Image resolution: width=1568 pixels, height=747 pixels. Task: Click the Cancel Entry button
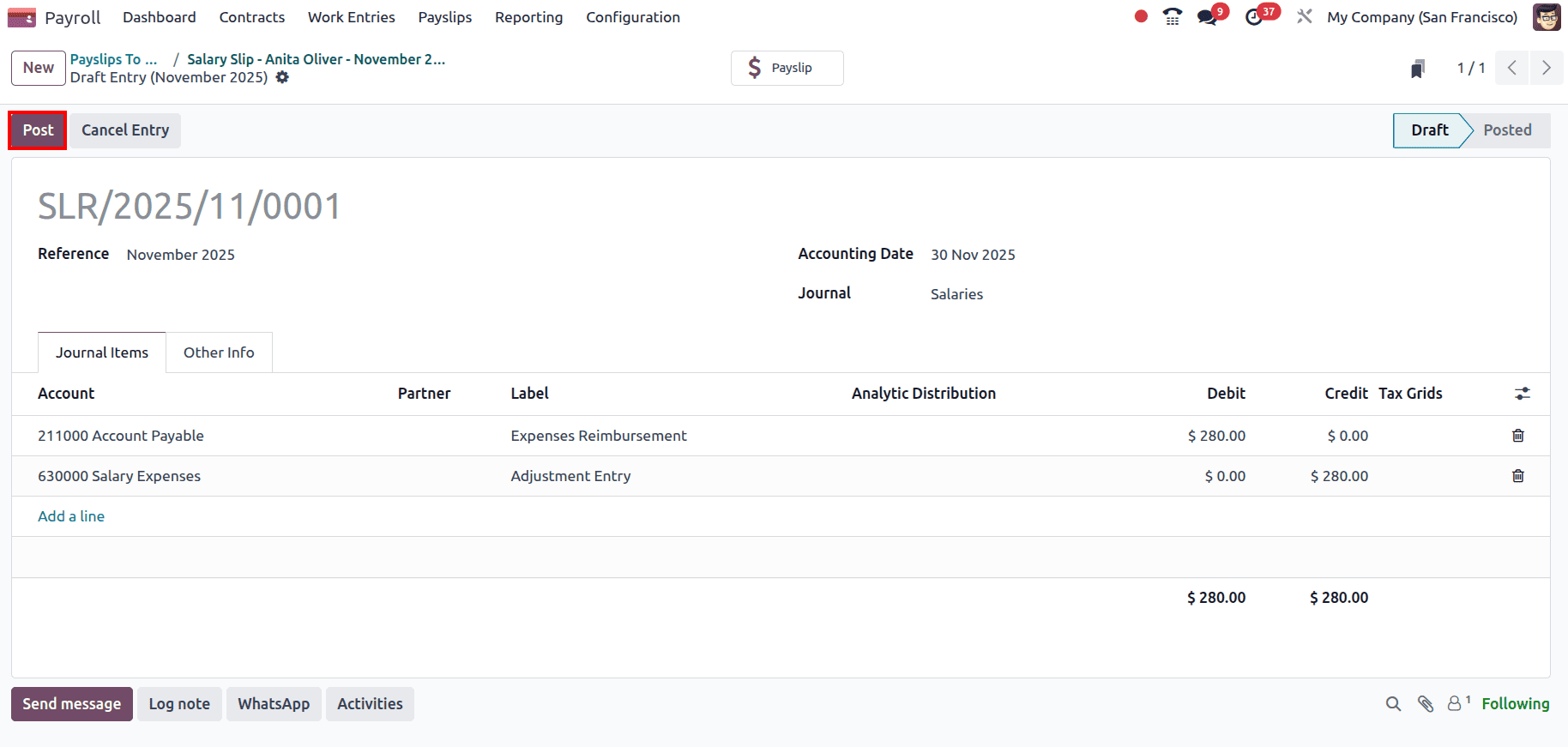coord(125,130)
